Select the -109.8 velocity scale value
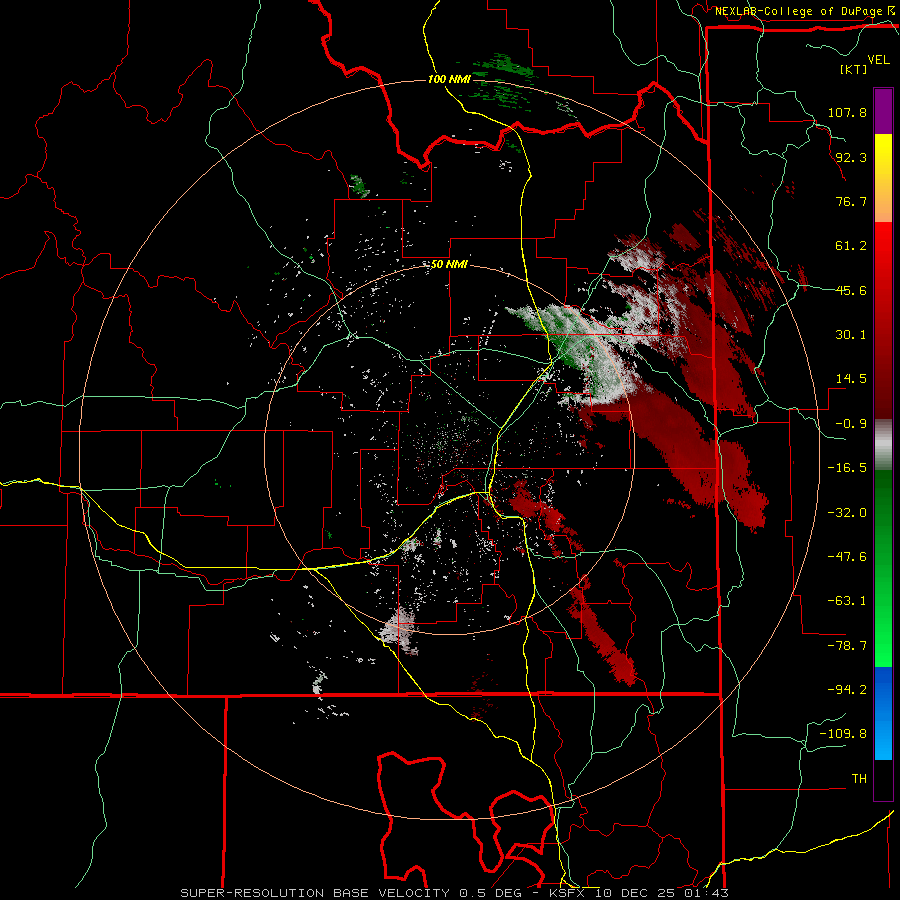The width and height of the screenshot is (900, 900). (x=843, y=734)
